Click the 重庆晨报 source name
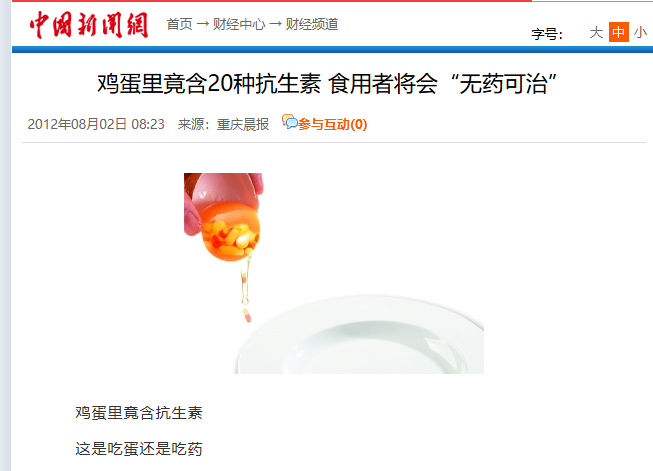The height and width of the screenshot is (471, 653). 243,124
